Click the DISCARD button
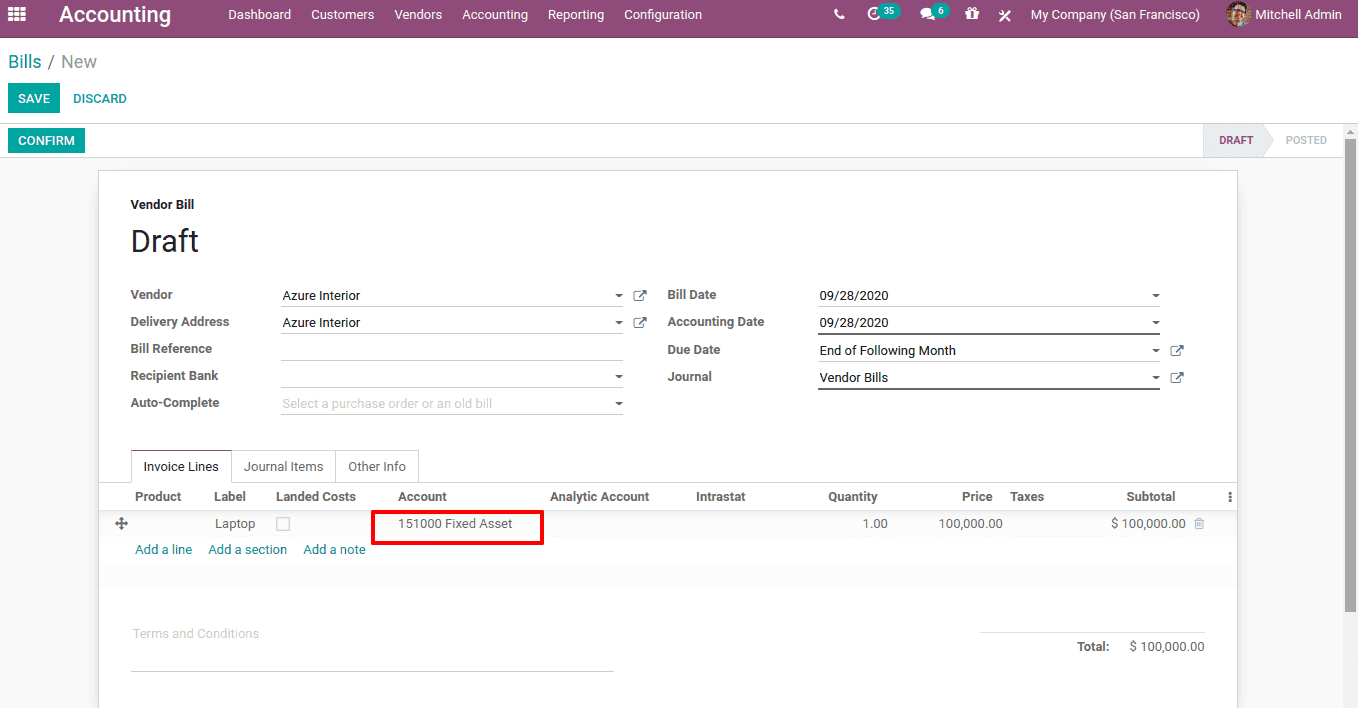The width and height of the screenshot is (1358, 708). (x=100, y=98)
